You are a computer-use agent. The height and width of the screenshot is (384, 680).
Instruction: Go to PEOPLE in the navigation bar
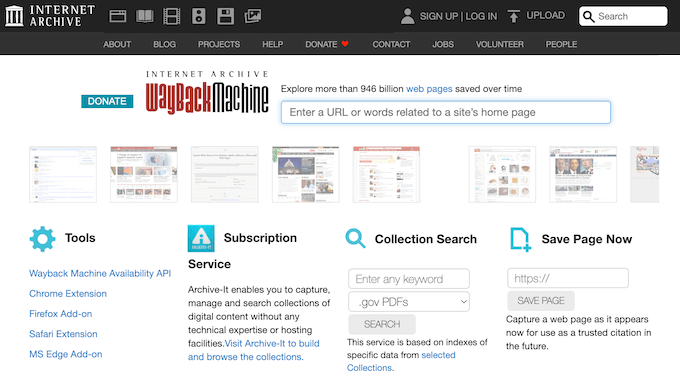[561, 44]
